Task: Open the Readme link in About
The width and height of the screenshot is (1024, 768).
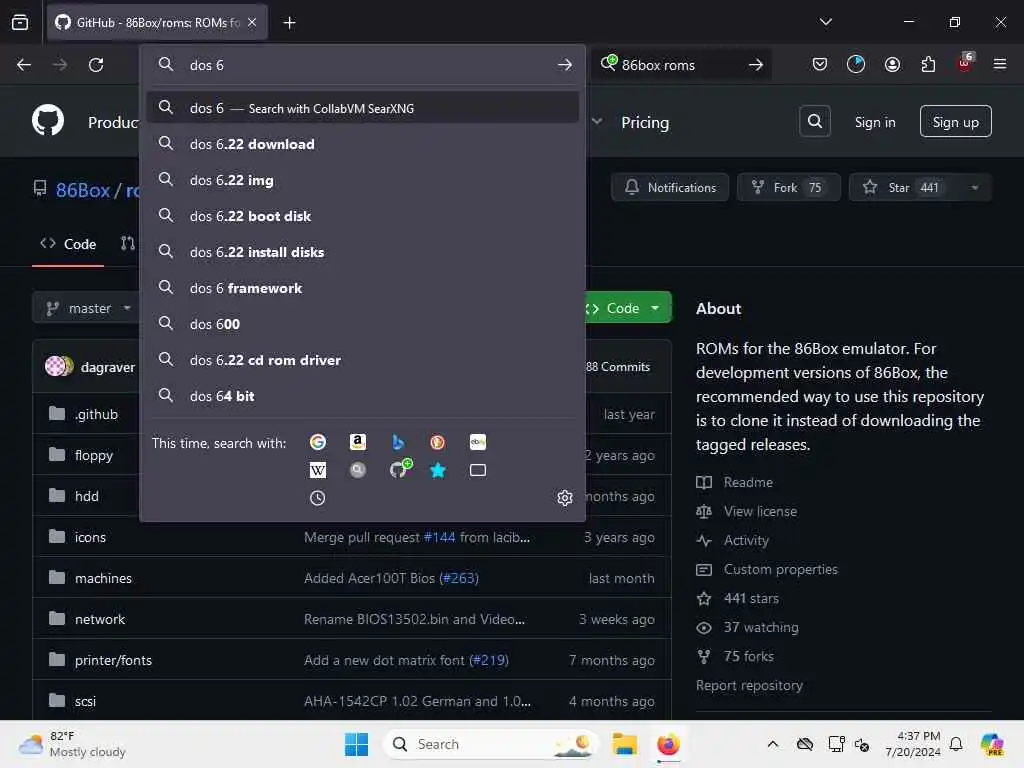Action: 748,482
